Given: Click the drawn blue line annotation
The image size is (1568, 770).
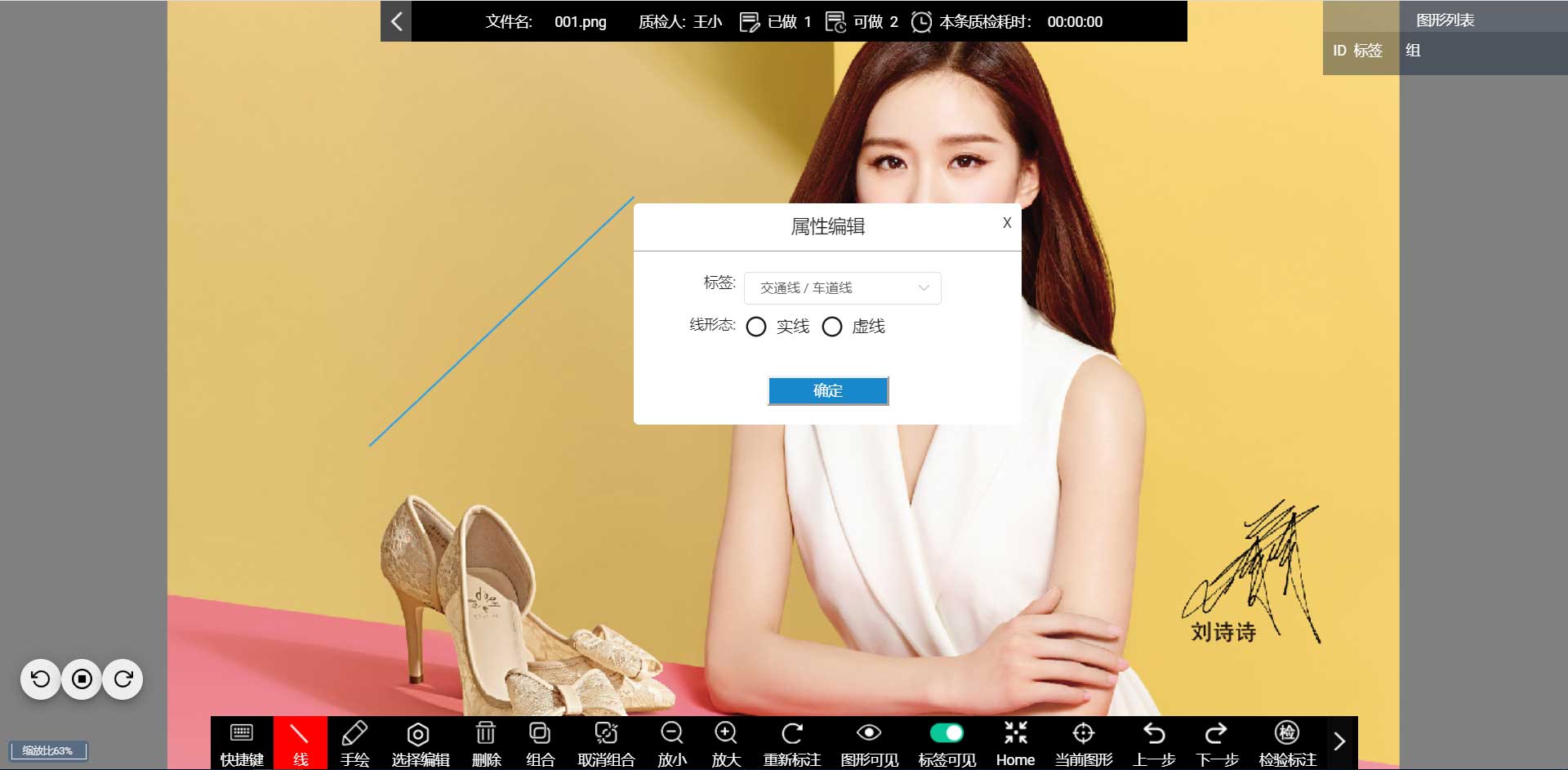Looking at the screenshot, I should (501, 321).
